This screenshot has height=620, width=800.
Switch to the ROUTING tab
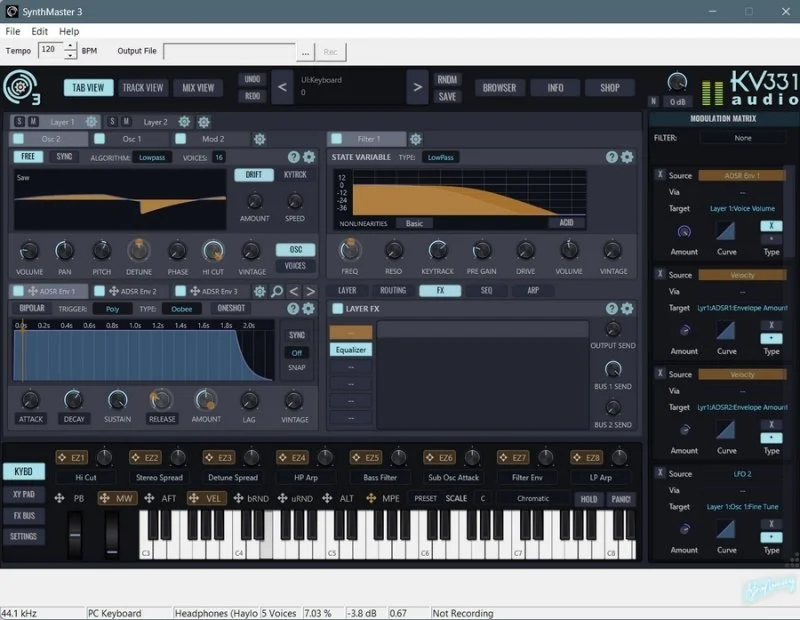point(393,290)
